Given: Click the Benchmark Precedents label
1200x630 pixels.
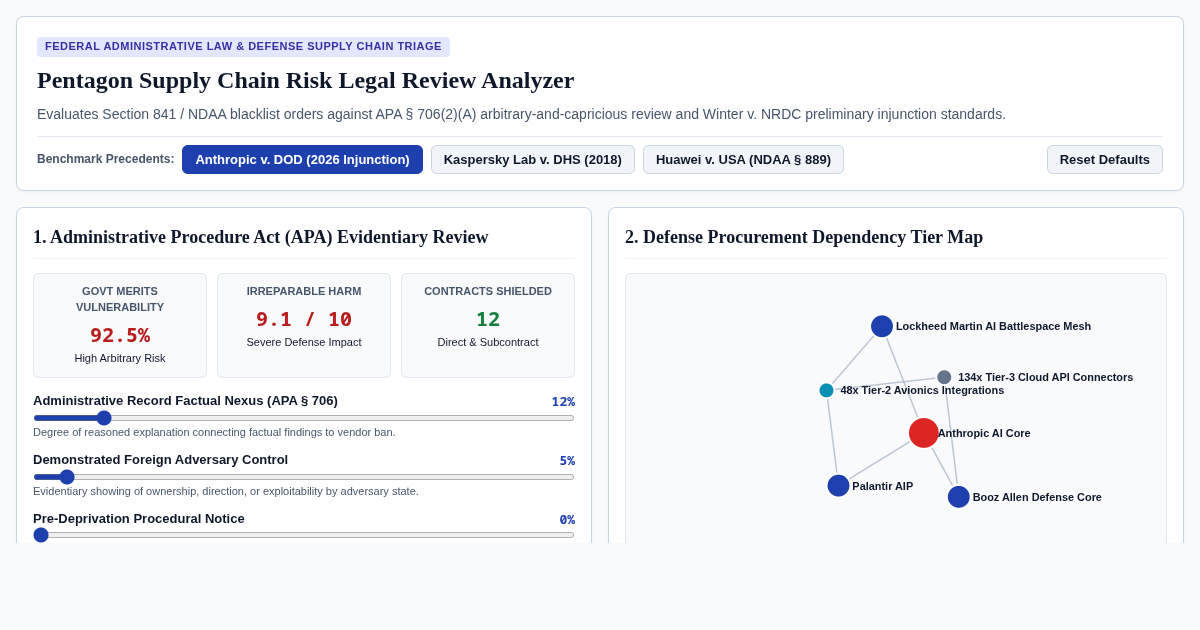Looking at the screenshot, I should click(106, 159).
